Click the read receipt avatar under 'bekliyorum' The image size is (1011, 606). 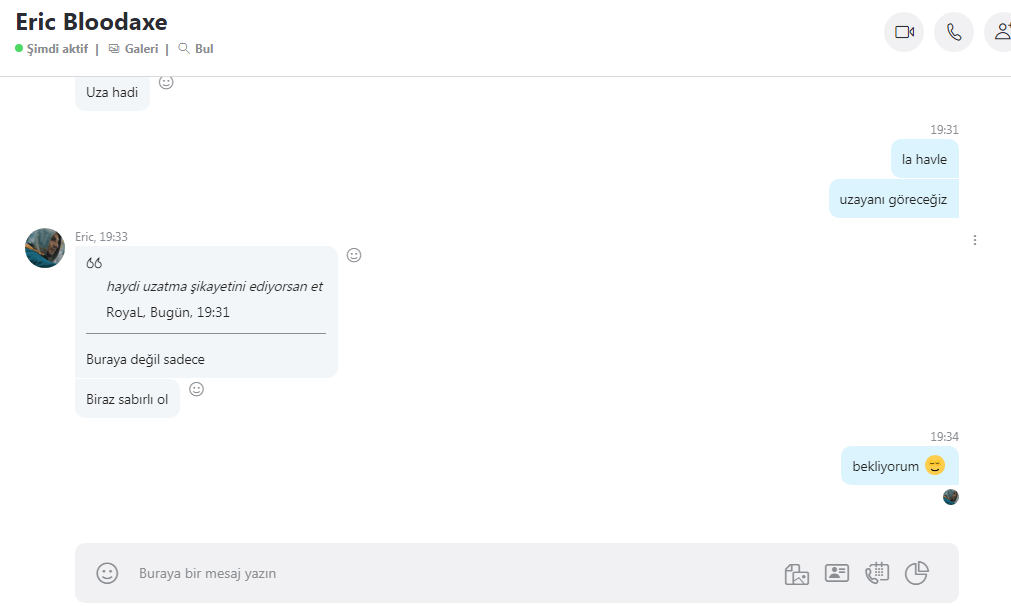coord(950,497)
